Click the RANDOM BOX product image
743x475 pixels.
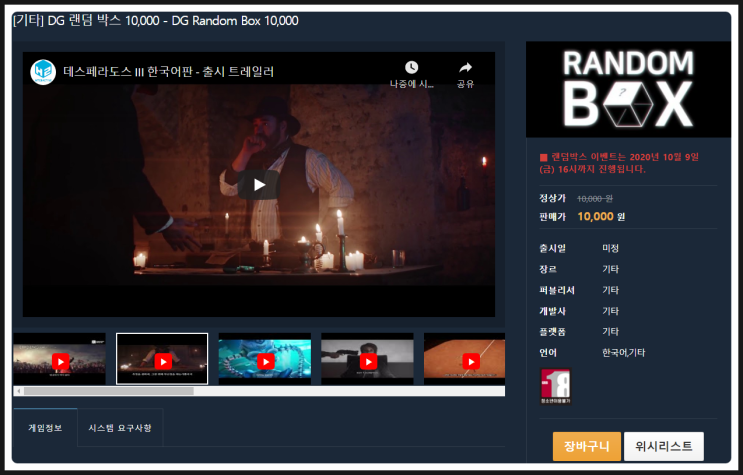coord(628,90)
